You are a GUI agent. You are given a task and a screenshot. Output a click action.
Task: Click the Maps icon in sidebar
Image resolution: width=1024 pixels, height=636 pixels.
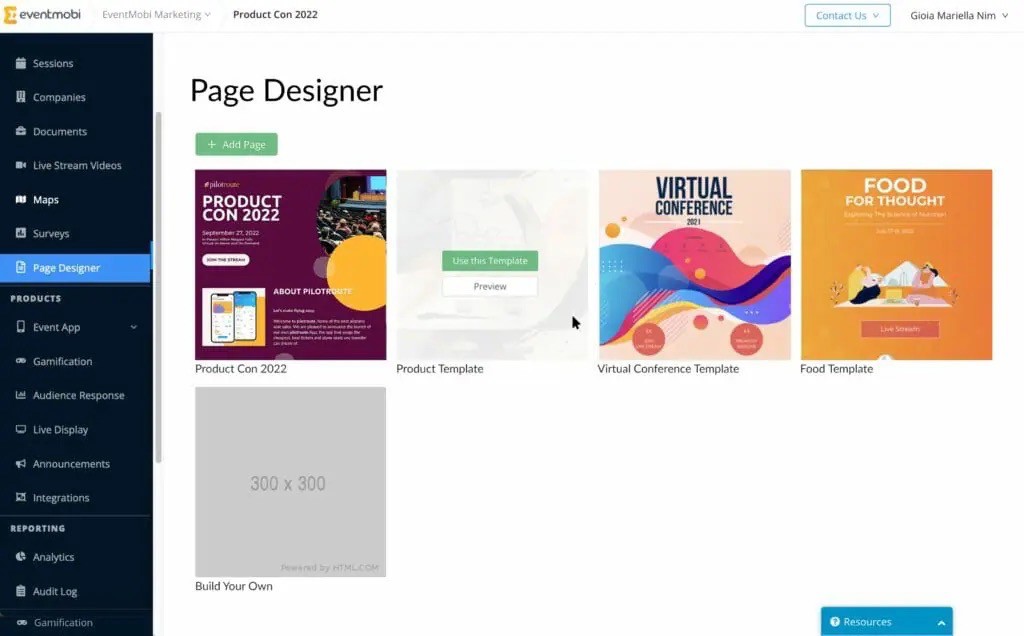pos(21,199)
